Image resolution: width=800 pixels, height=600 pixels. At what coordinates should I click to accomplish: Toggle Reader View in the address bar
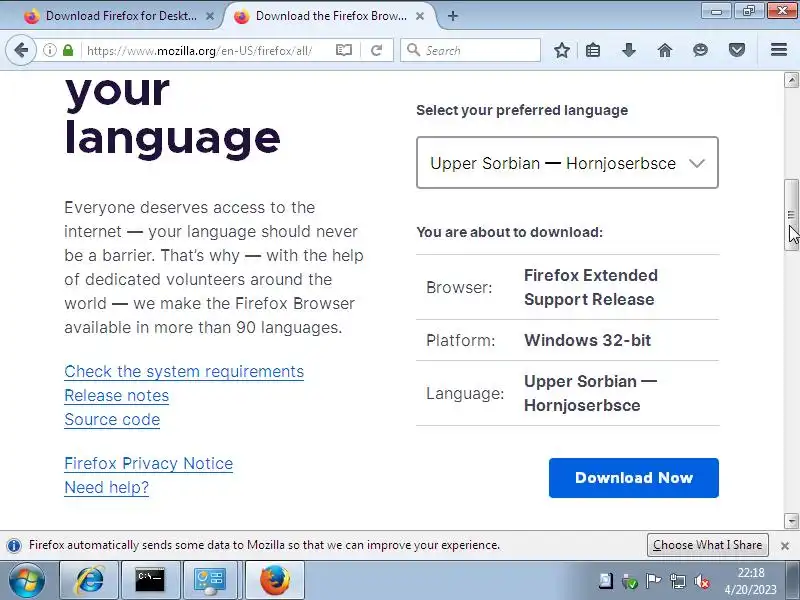tap(344, 50)
